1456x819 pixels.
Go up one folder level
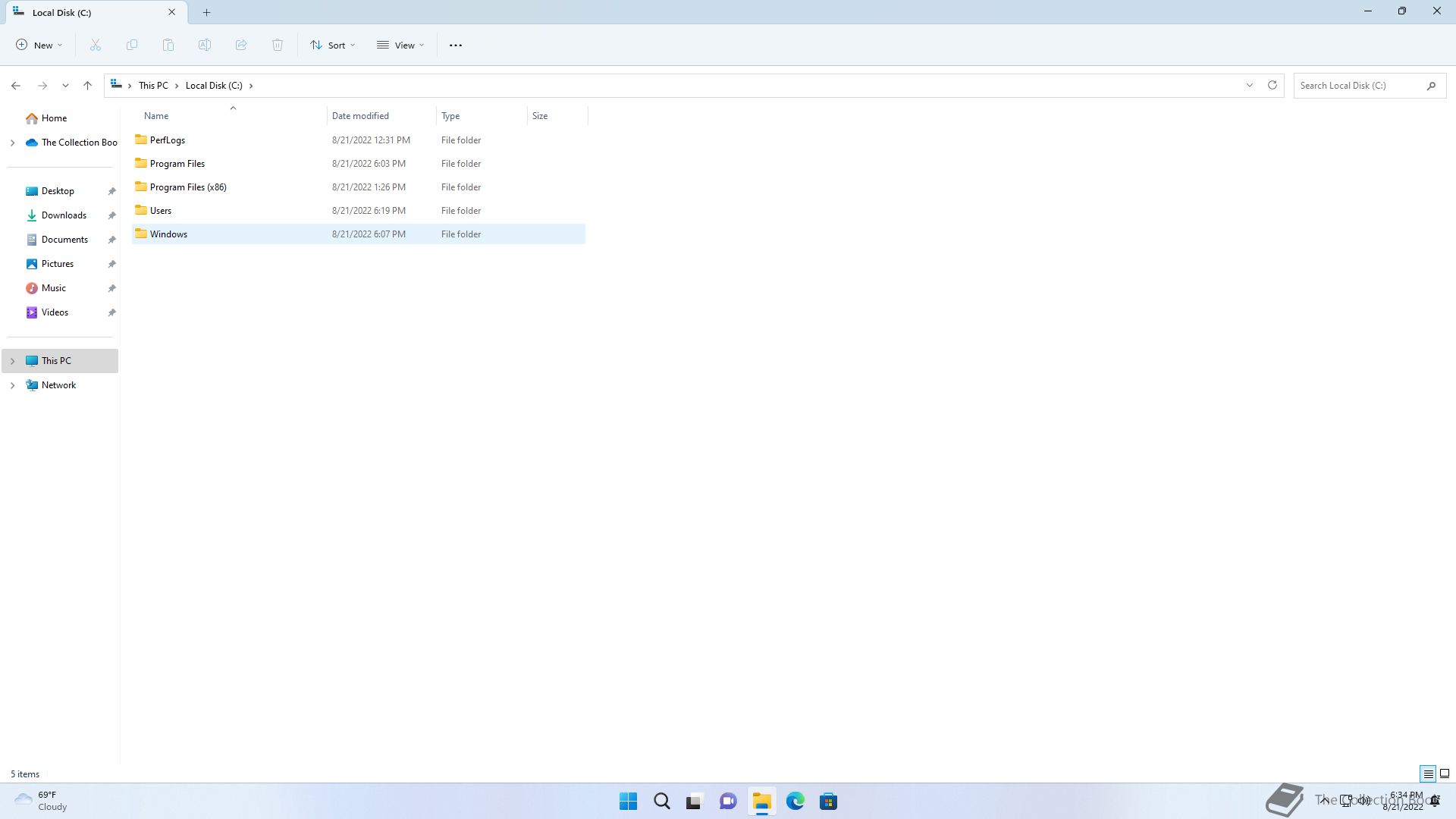click(87, 86)
